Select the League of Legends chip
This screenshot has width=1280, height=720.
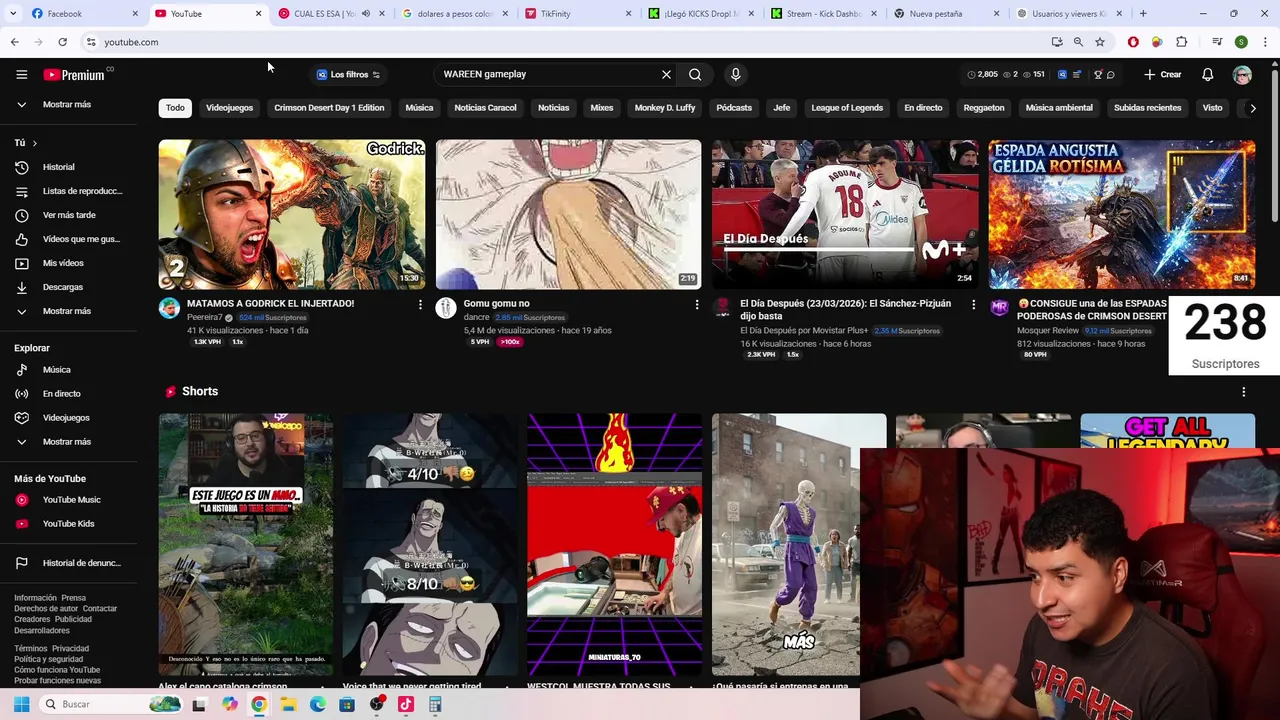coord(847,108)
